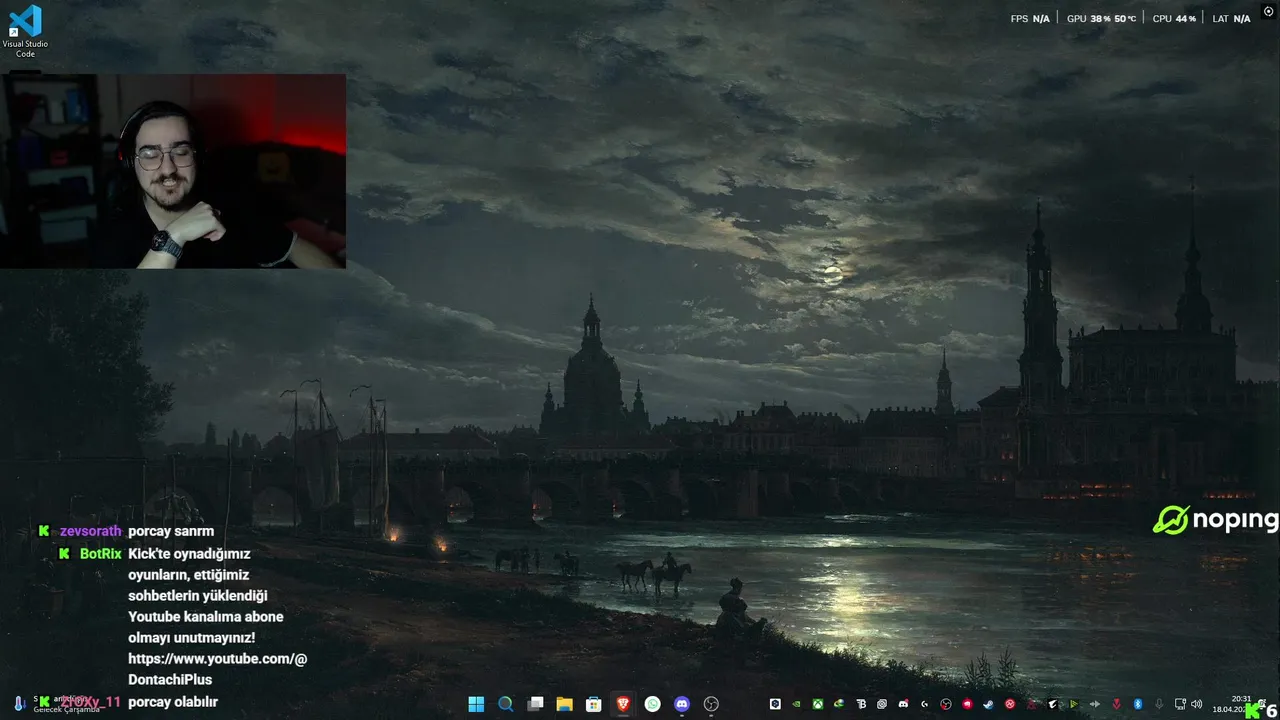The image size is (1280, 720).
Task: Click the 'porcay olabılır' chat message
Action: (x=173, y=702)
